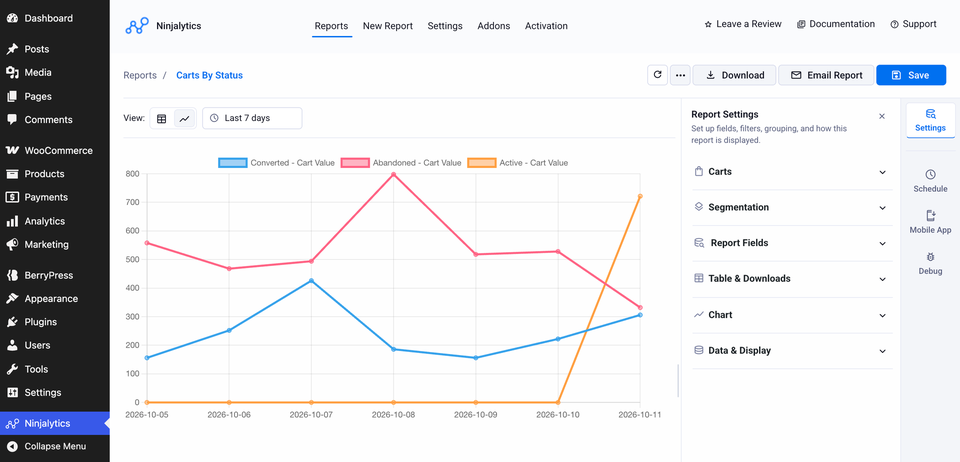Click the Tools wrench icon
The height and width of the screenshot is (462, 960).
pos(12,369)
